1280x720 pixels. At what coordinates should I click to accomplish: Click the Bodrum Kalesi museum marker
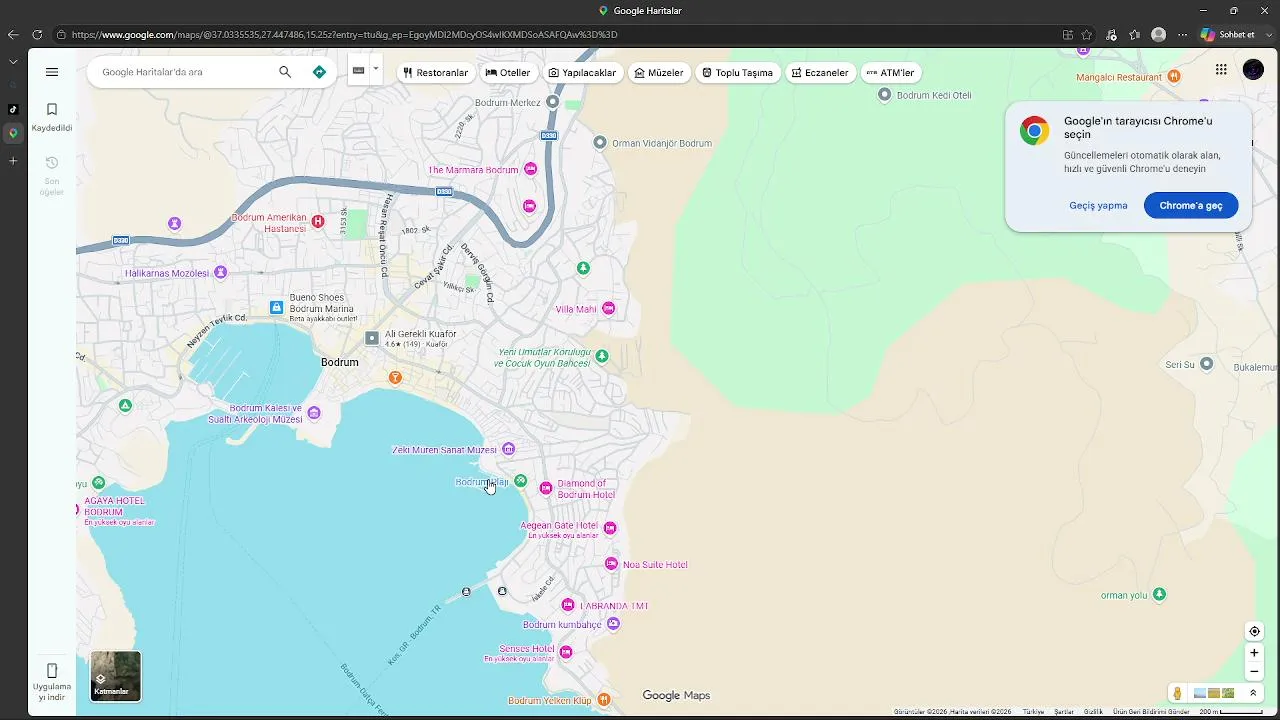[314, 413]
